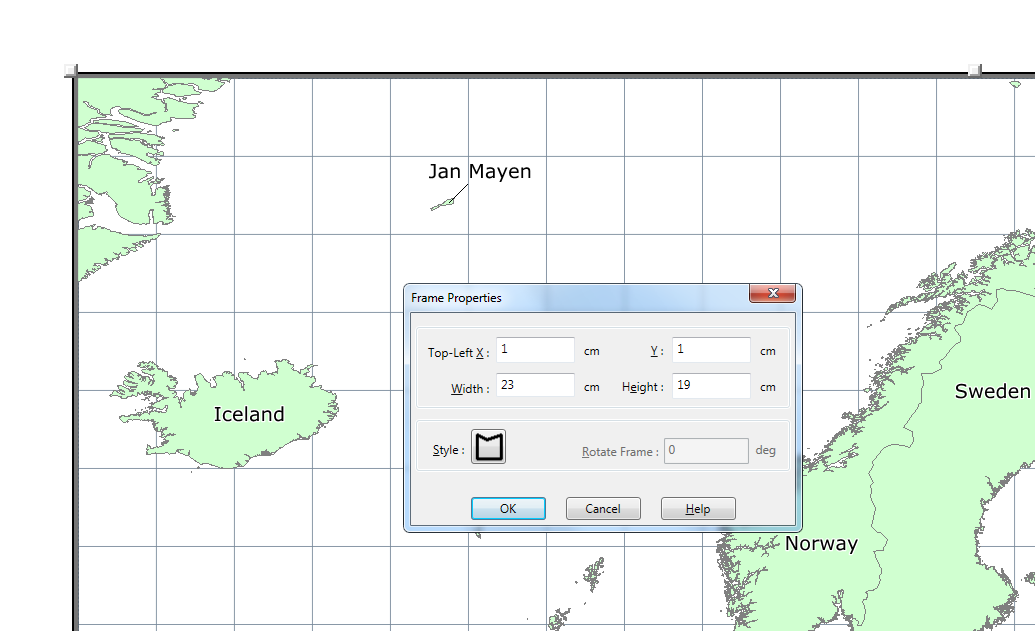Edit the Y position field
The width and height of the screenshot is (1035, 631).
[711, 350]
